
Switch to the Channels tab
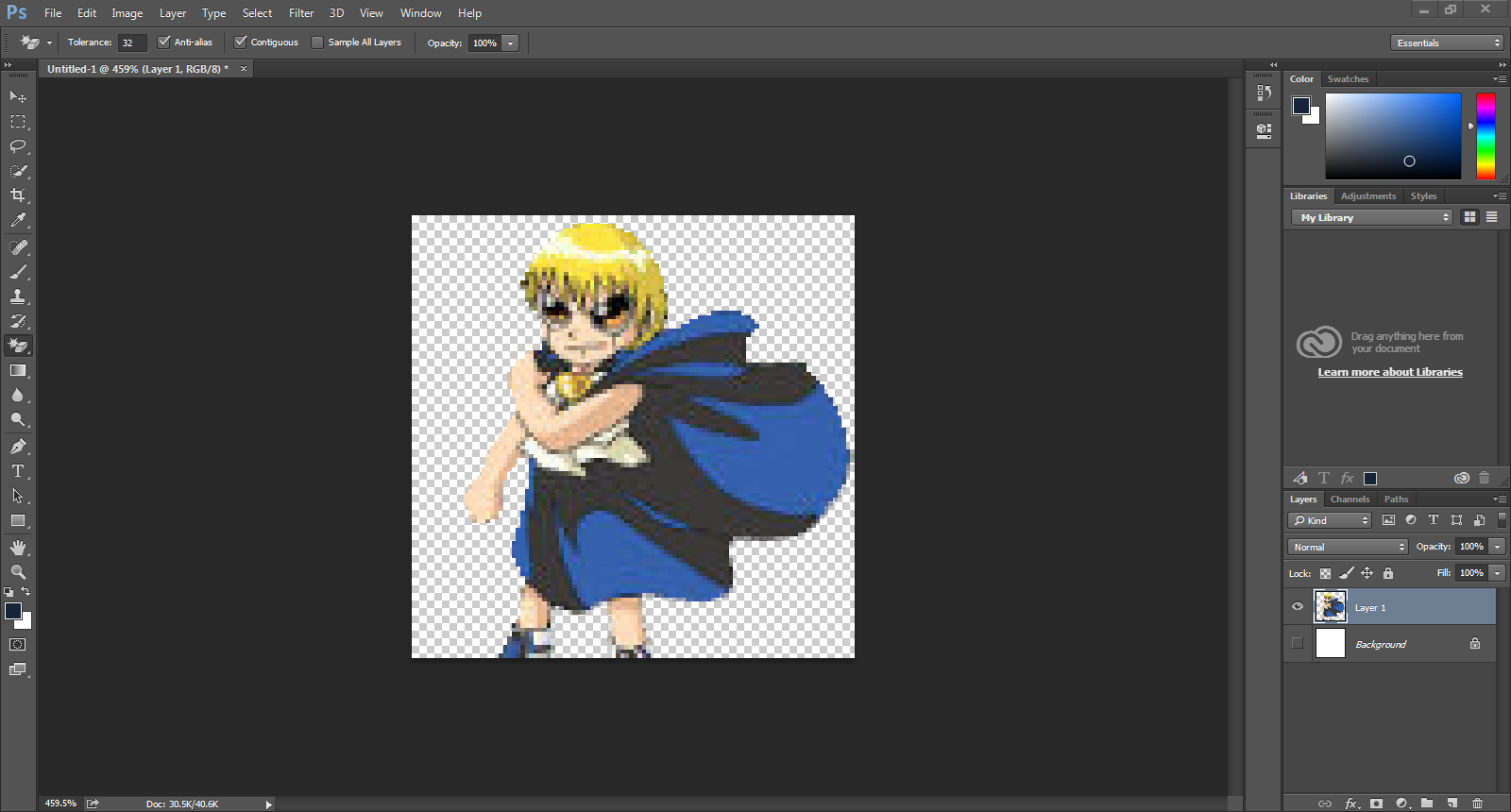click(1350, 499)
